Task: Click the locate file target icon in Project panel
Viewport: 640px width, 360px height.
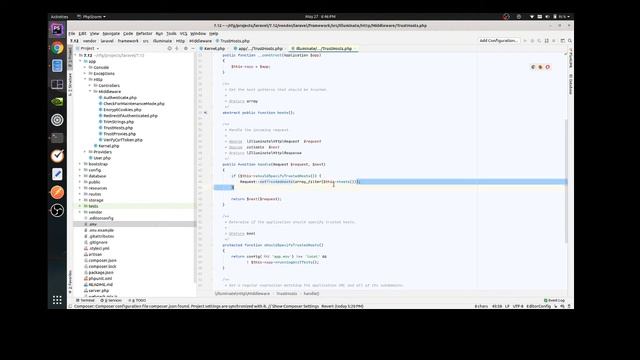Action: click(169, 48)
